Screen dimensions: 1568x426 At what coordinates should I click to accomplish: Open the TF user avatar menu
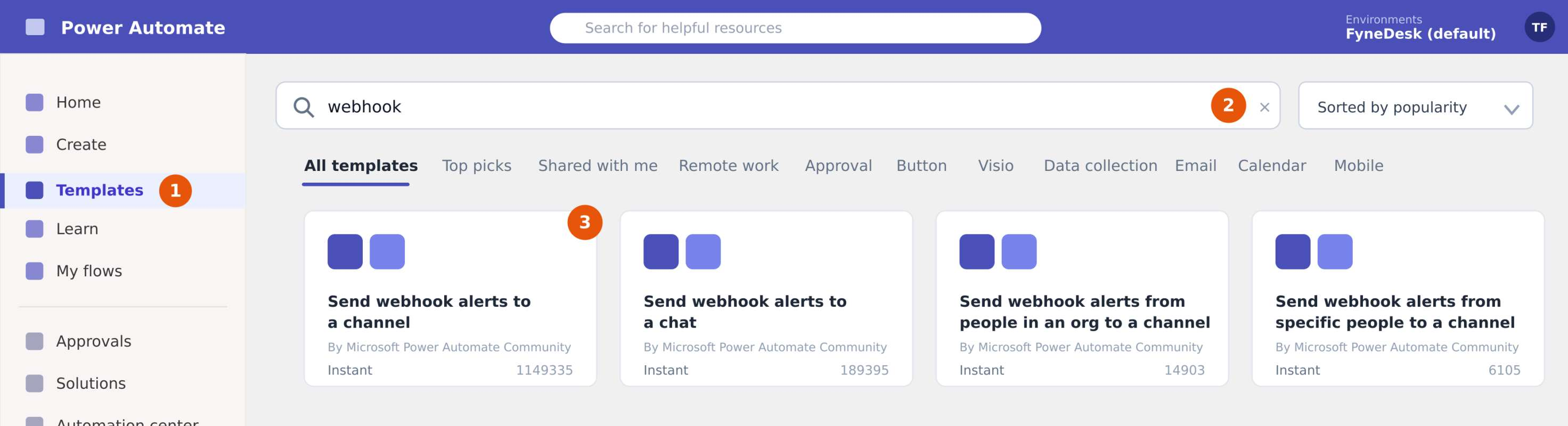[1539, 27]
